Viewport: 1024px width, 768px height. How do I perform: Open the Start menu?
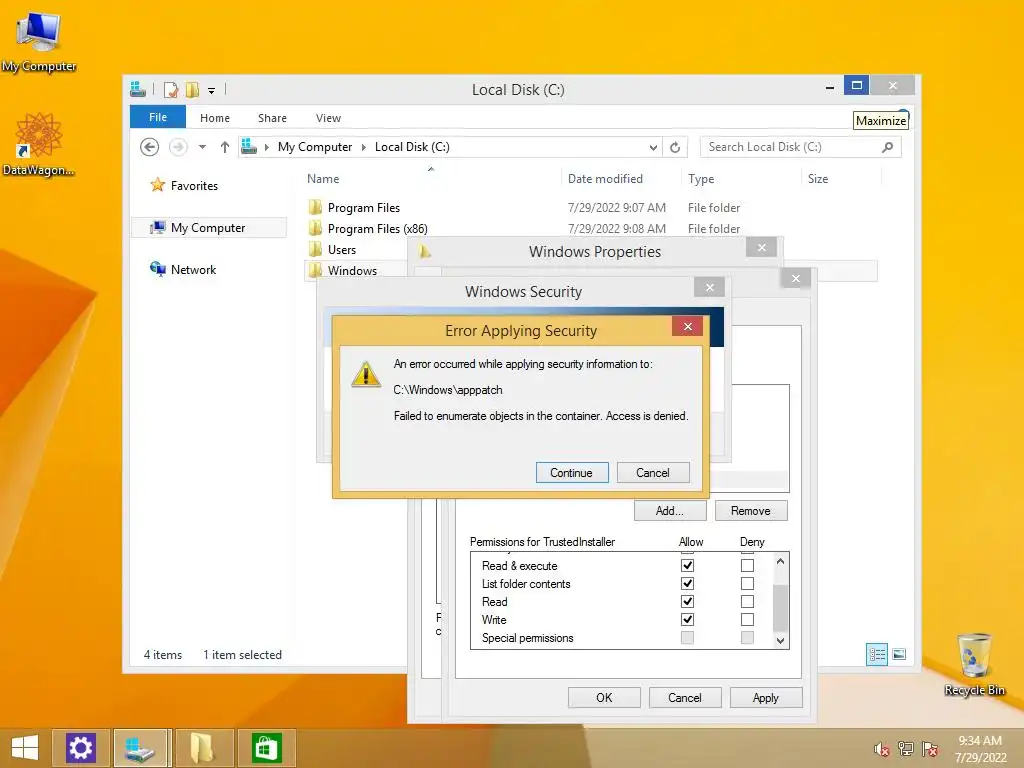click(25, 748)
